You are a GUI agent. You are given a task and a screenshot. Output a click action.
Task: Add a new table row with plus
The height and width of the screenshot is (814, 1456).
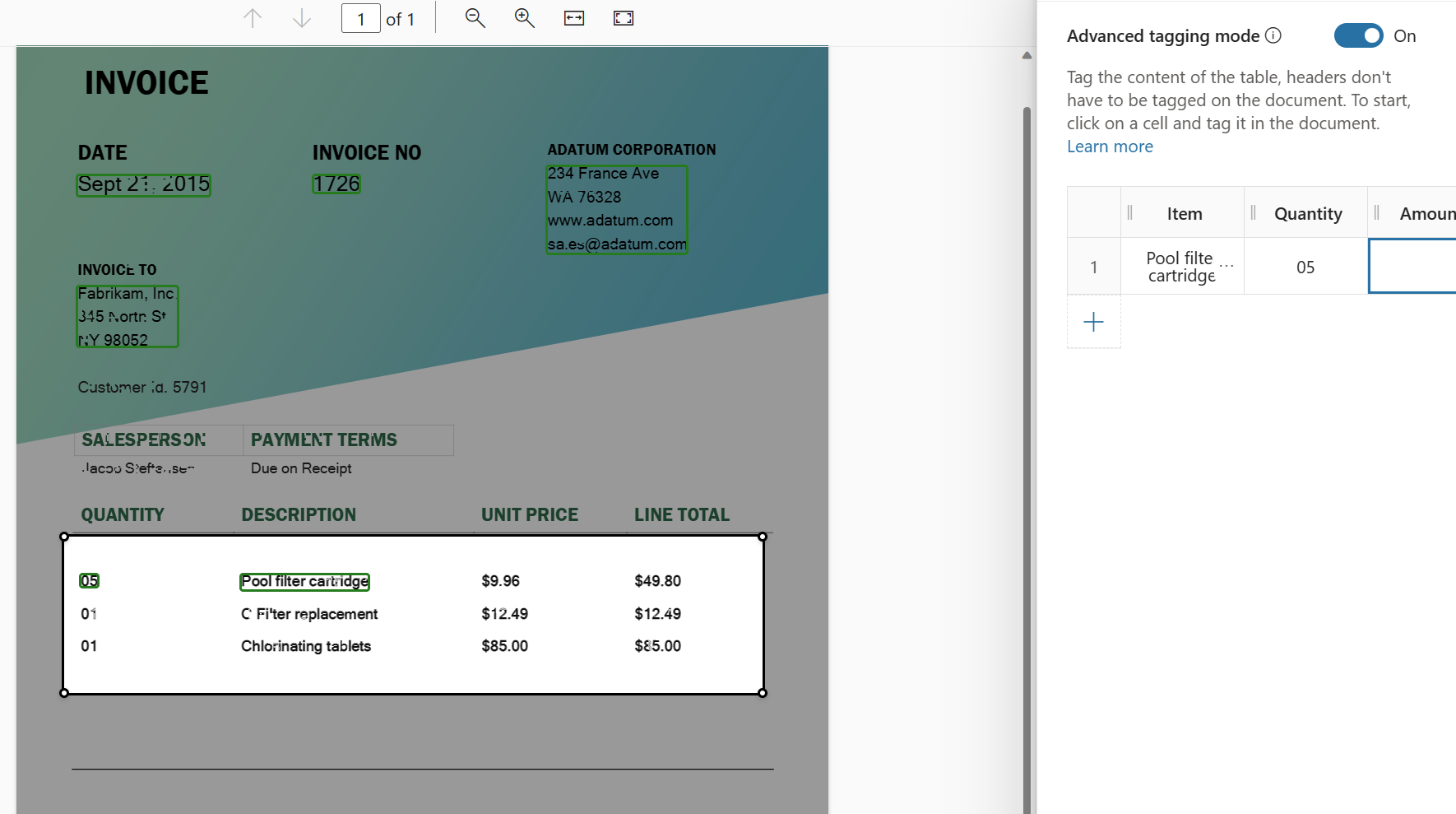(x=1093, y=322)
